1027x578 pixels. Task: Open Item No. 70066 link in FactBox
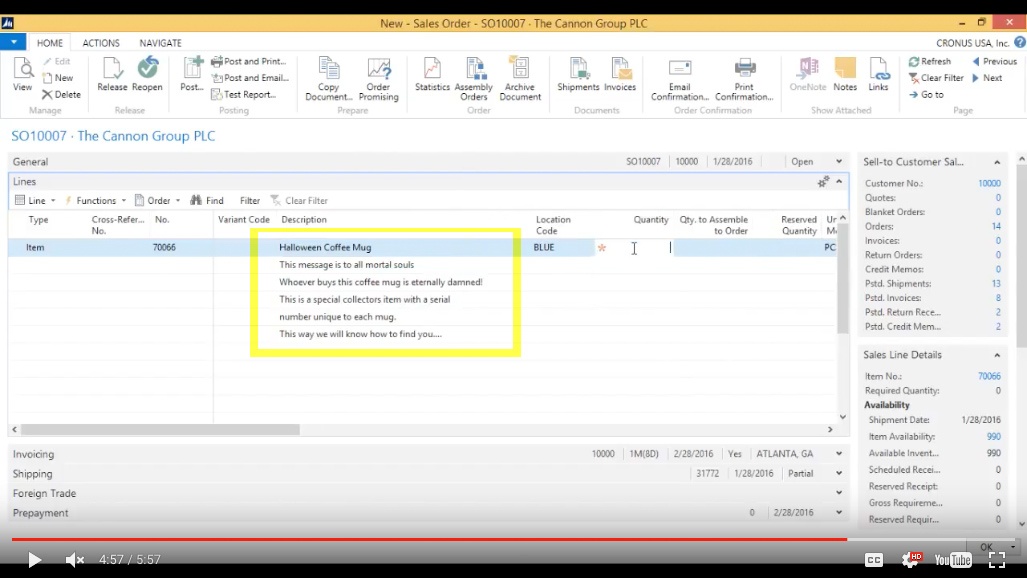[x=989, y=376]
